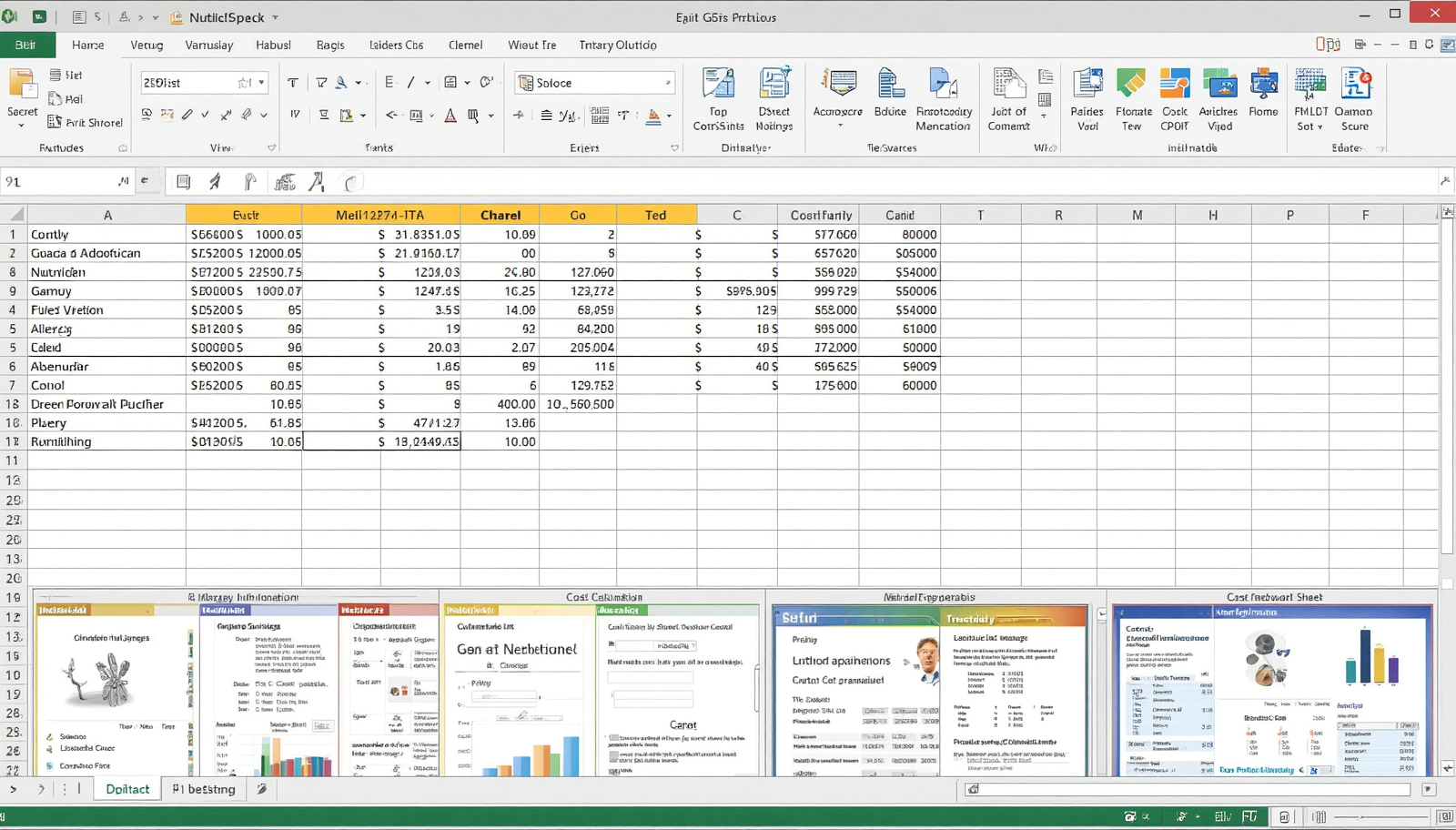This screenshot has height=830, width=1456.
Task: Expand the Secret paste options arrow
Action: (x=21, y=126)
